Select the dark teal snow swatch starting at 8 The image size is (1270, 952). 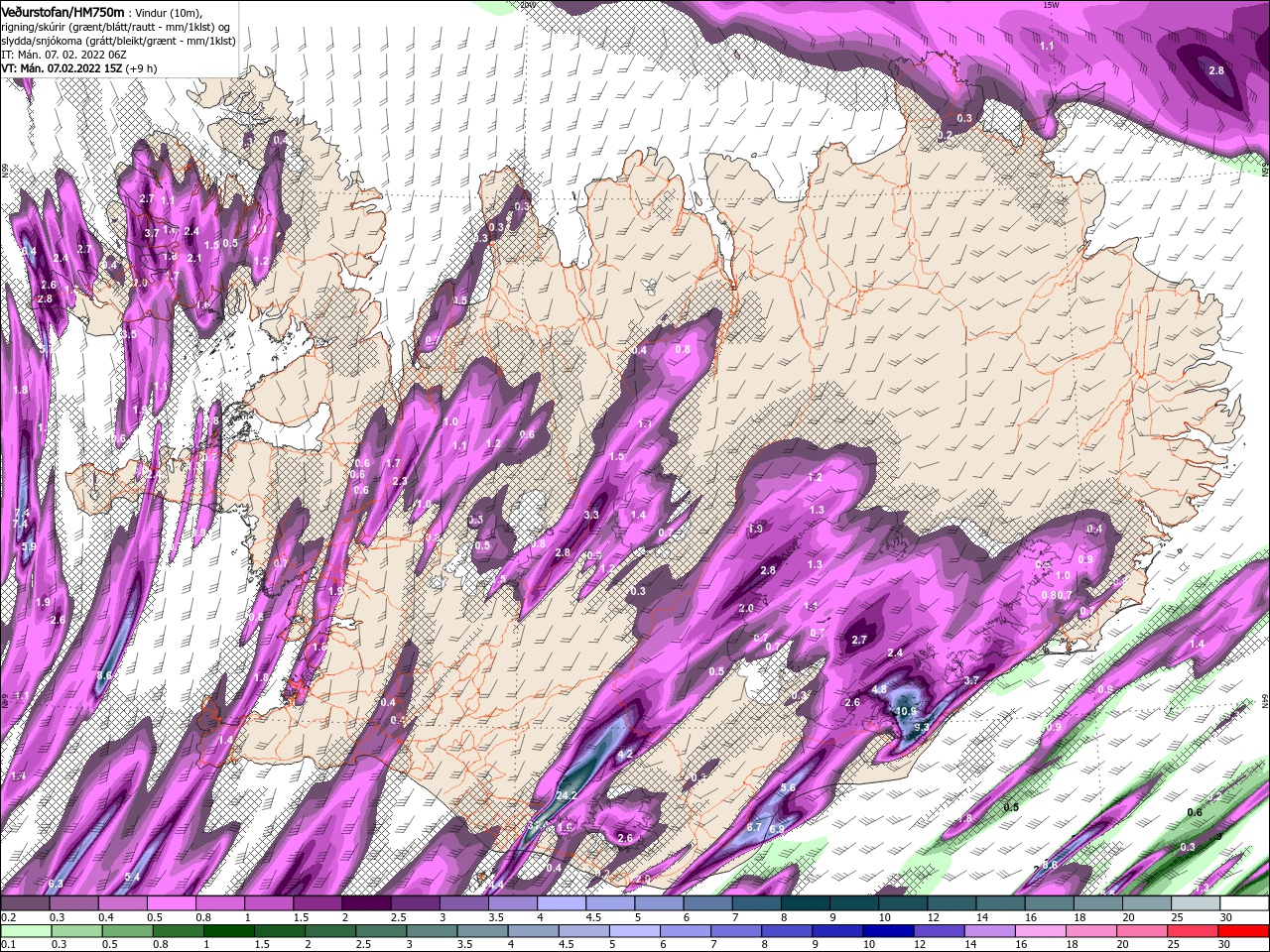806,903
